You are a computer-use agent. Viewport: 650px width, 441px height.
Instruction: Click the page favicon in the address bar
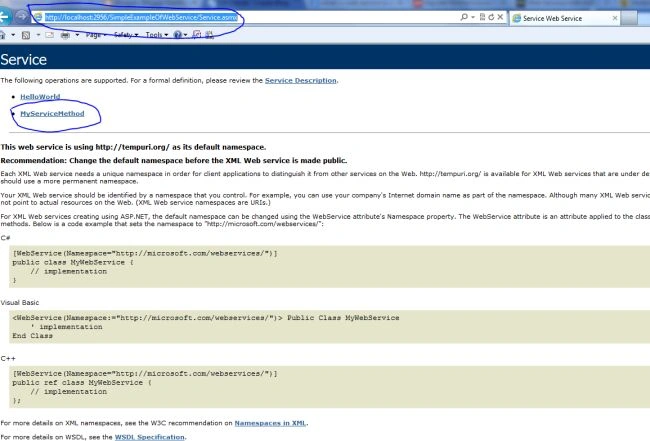38,17
